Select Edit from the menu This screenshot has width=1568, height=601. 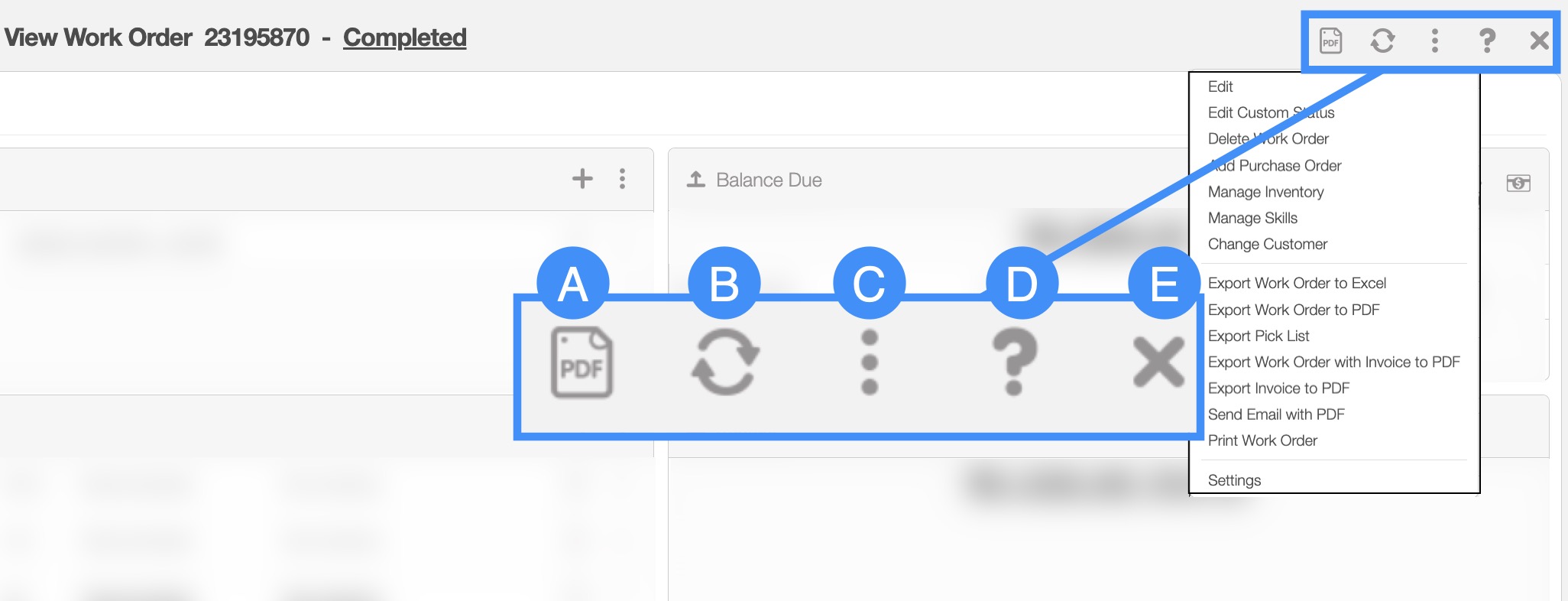click(1220, 86)
